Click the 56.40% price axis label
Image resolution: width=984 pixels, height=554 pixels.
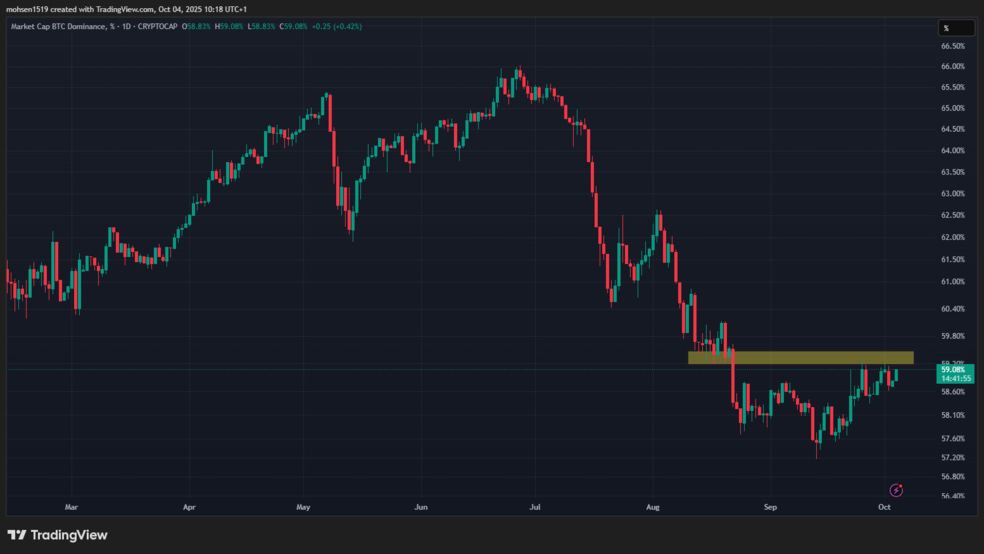pyautogui.click(x=952, y=496)
